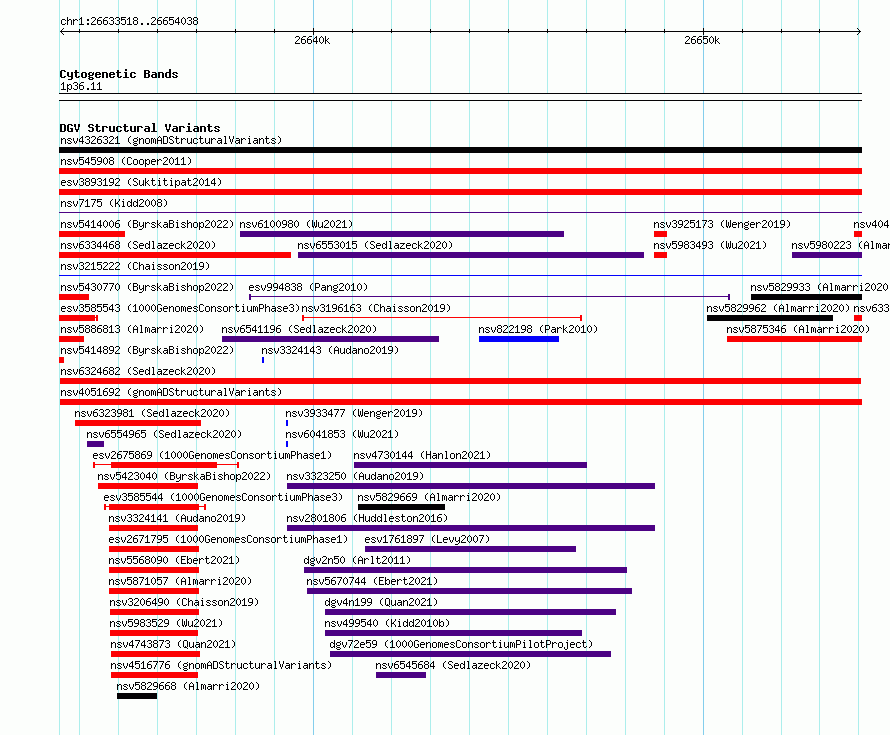Click nsv3925173 (Wenger2019) label
The width and height of the screenshot is (890, 735).
point(722,224)
